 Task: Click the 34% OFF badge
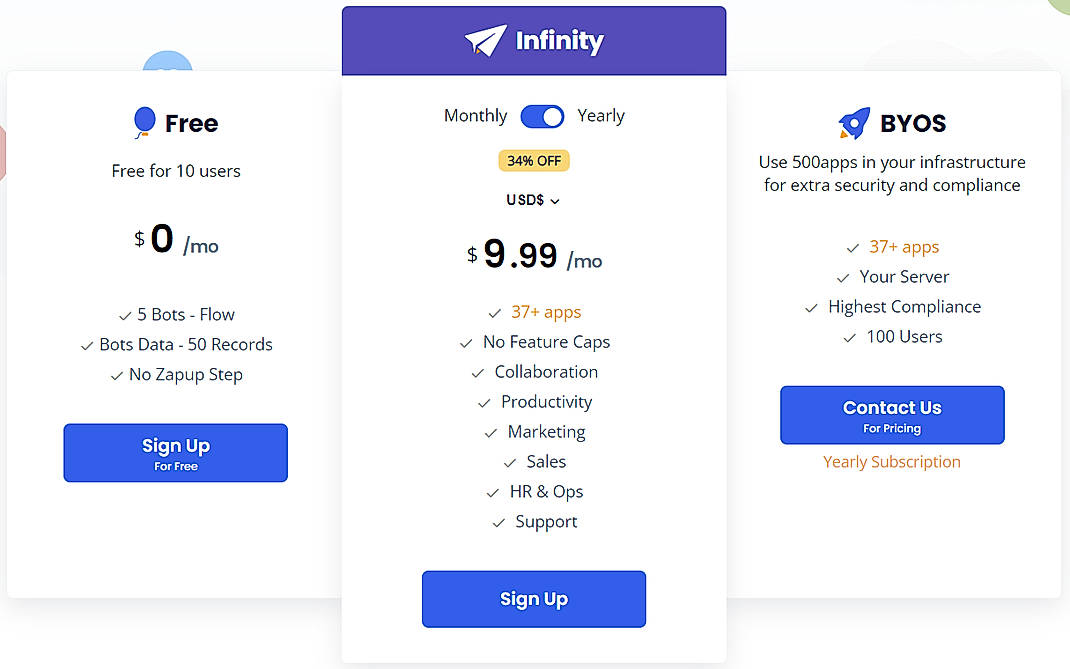pyautogui.click(x=533, y=160)
